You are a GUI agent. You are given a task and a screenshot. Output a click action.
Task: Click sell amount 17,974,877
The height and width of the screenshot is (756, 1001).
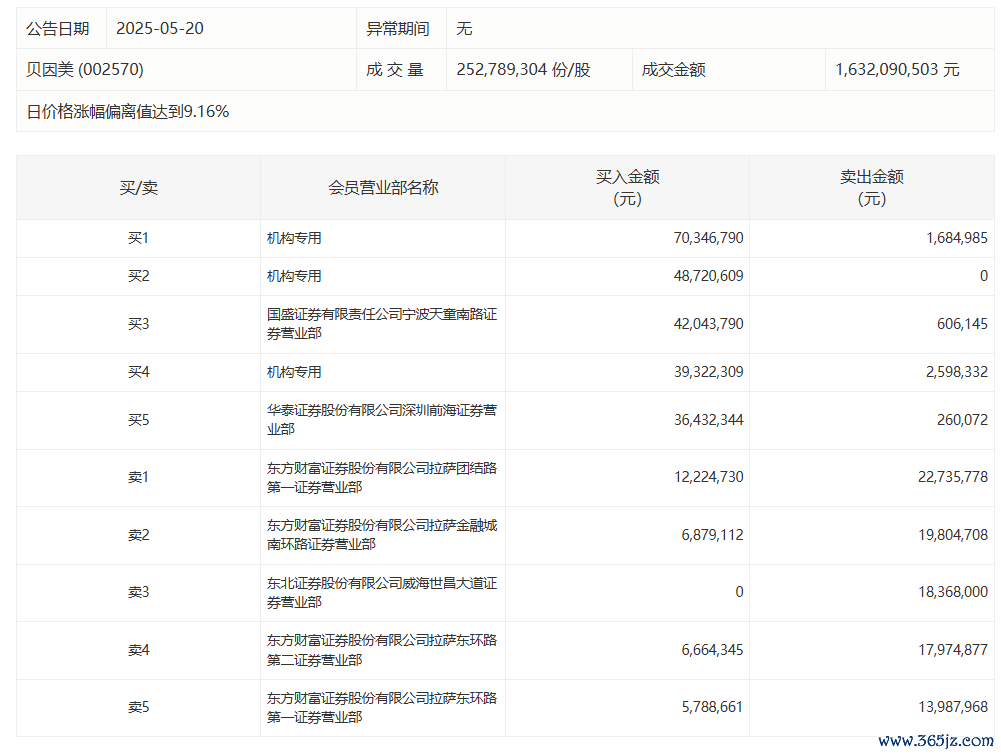pyautogui.click(x=953, y=650)
